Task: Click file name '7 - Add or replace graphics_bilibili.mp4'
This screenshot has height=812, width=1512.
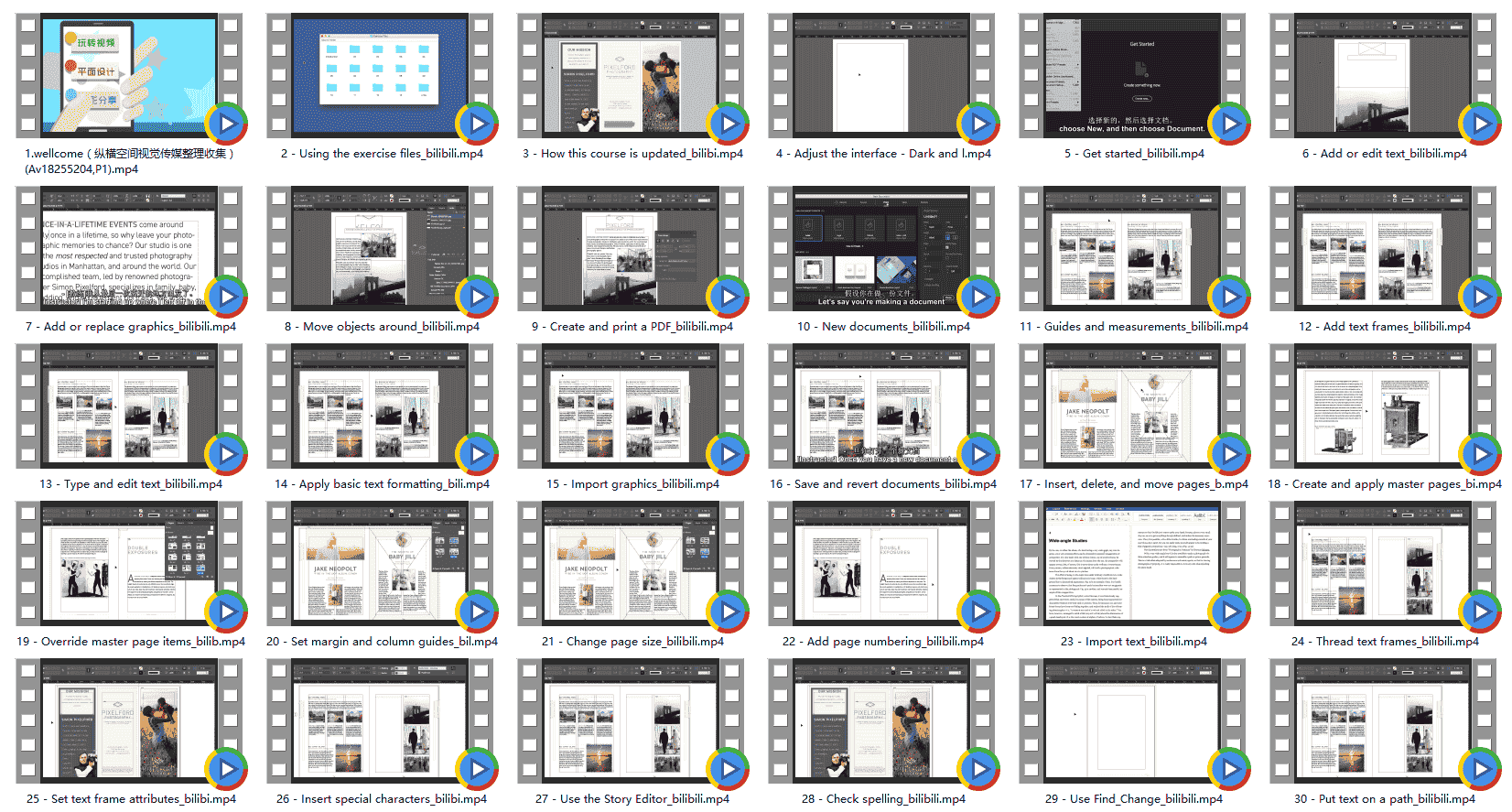Action: point(131,327)
